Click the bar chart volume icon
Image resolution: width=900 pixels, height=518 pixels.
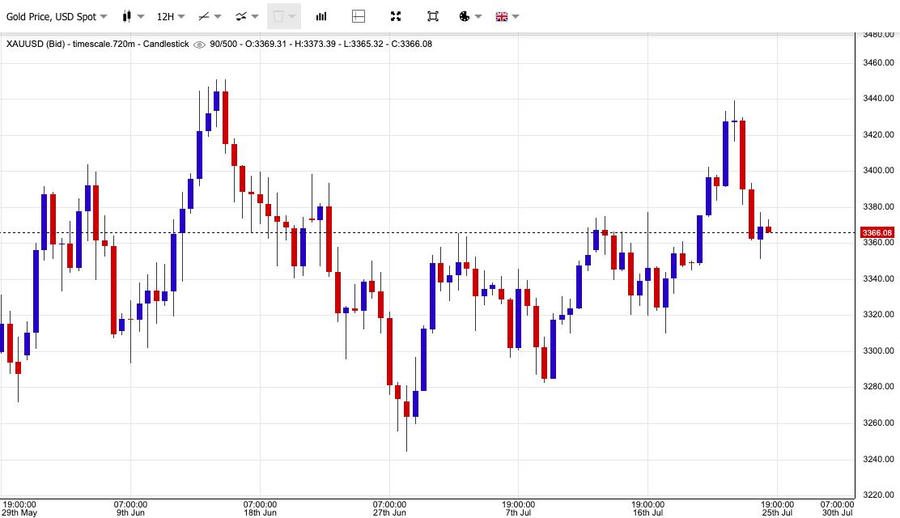(x=321, y=17)
